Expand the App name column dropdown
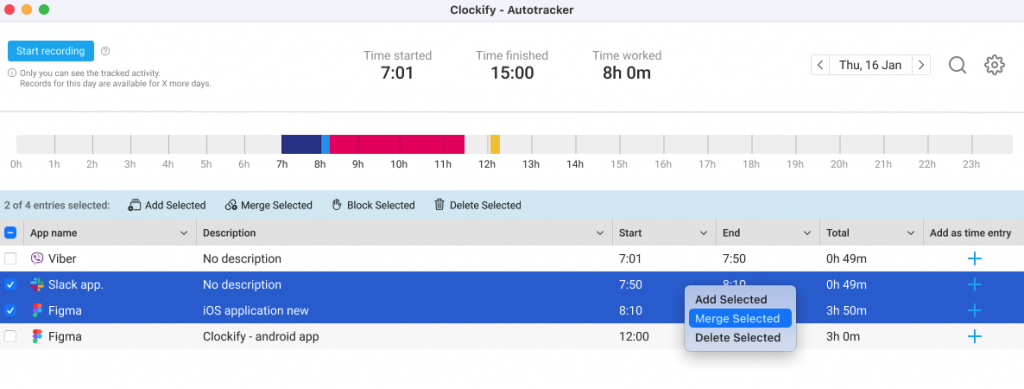Screen dimensions: 1024x389 click(184, 233)
